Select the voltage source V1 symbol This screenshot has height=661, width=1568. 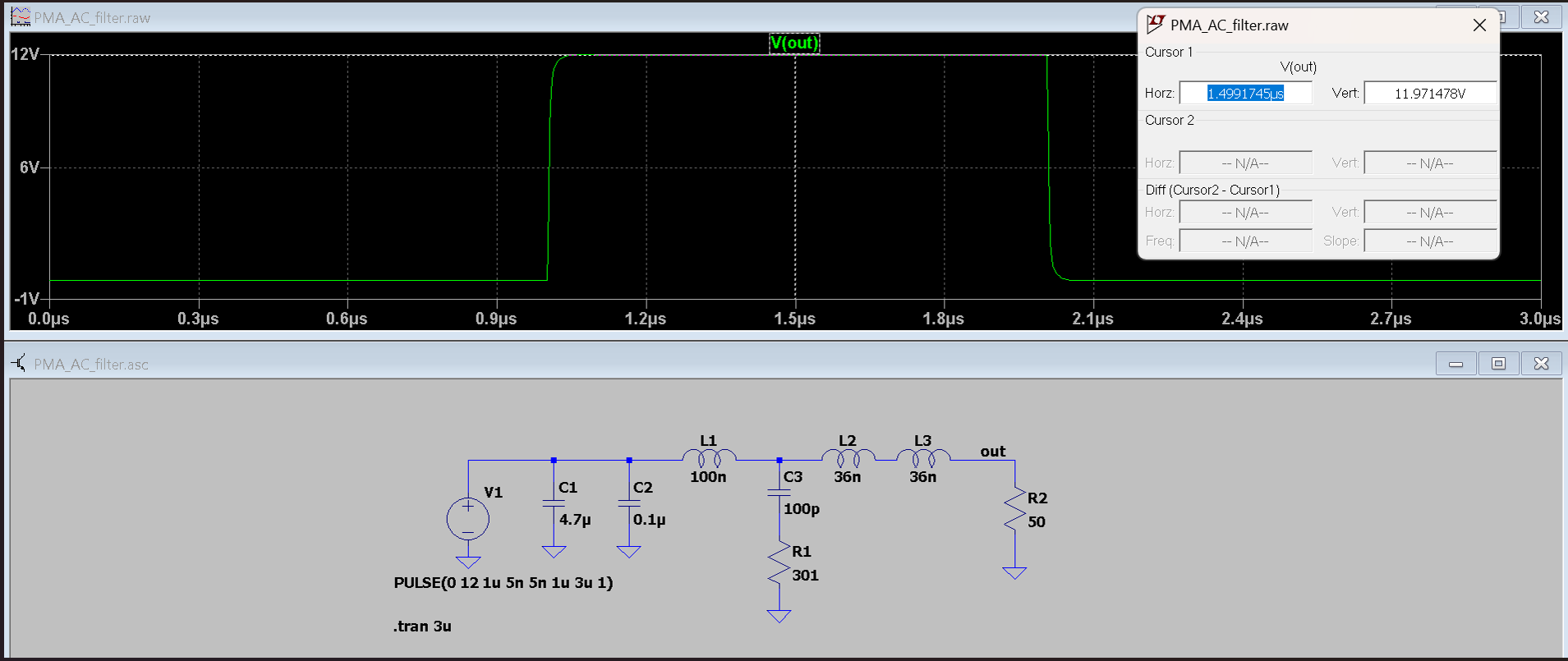tap(467, 519)
